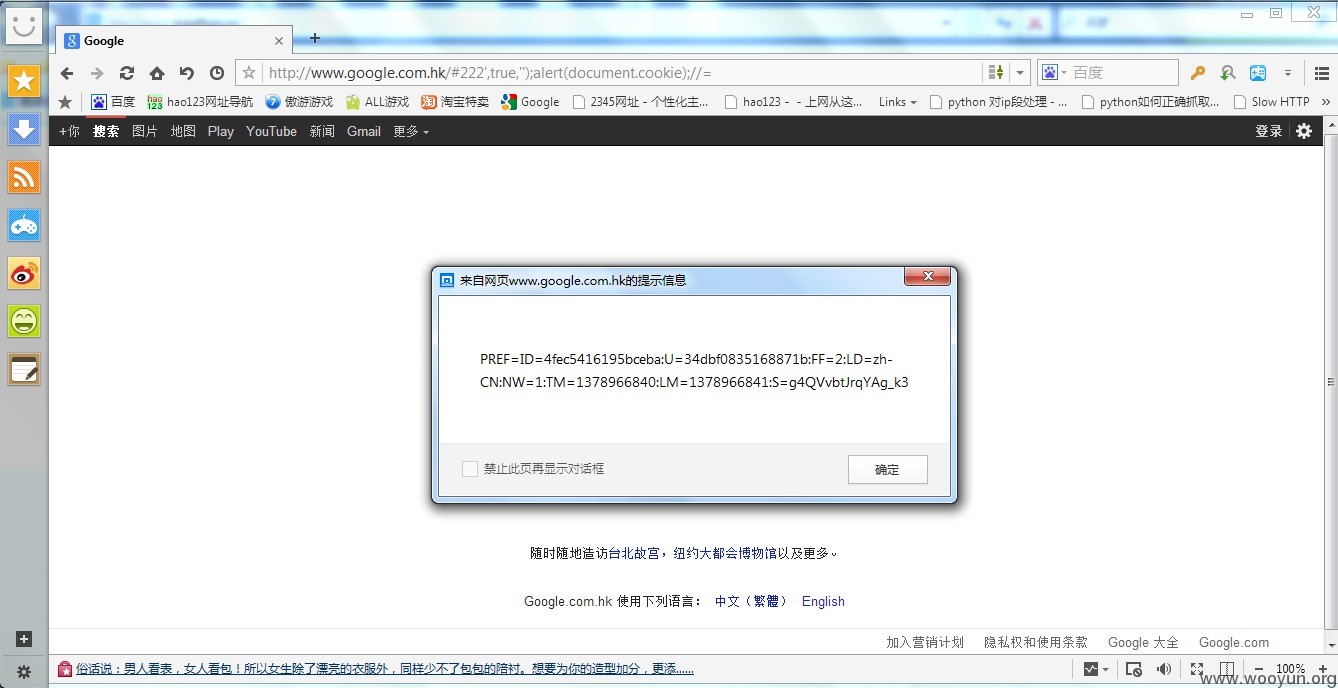Viewport: 1338px width, 688px height.
Task: Open the downloads arrow sidebar icon
Action: click(x=24, y=129)
